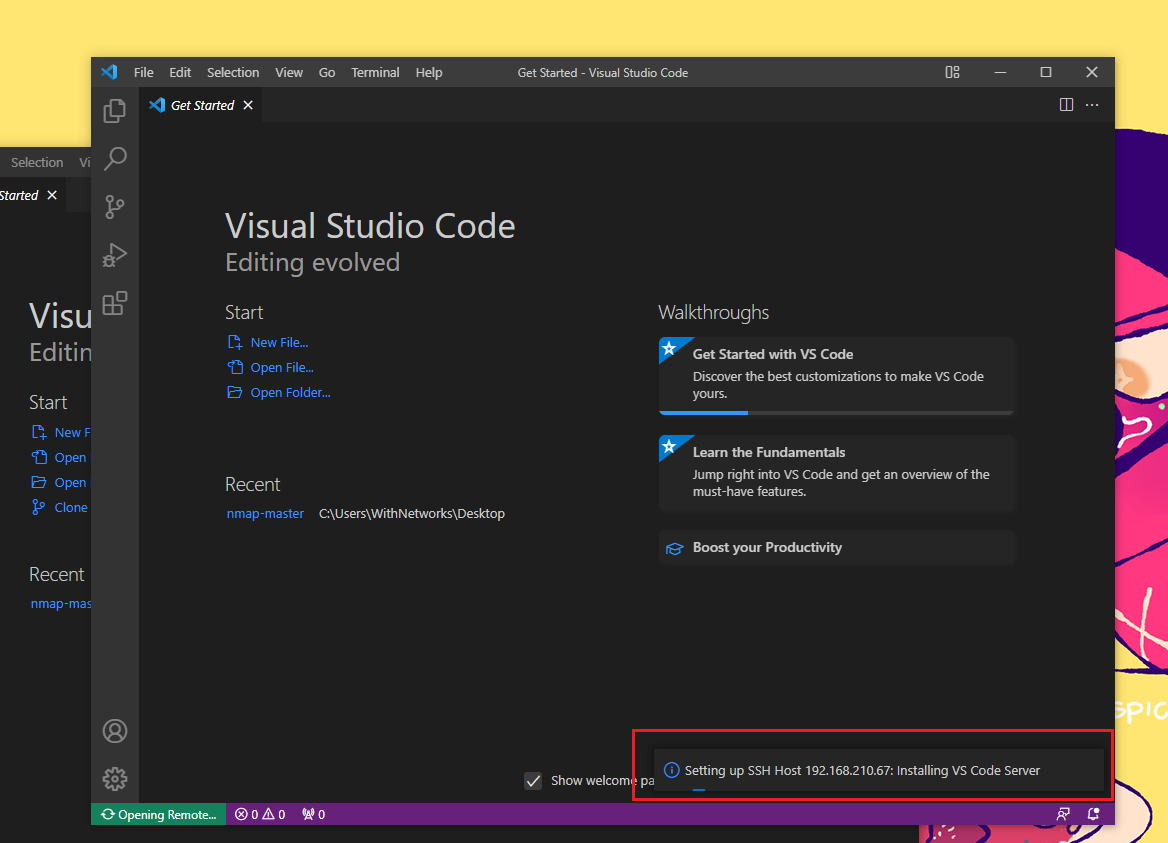Open the Go menu
The height and width of the screenshot is (843, 1168).
click(327, 72)
